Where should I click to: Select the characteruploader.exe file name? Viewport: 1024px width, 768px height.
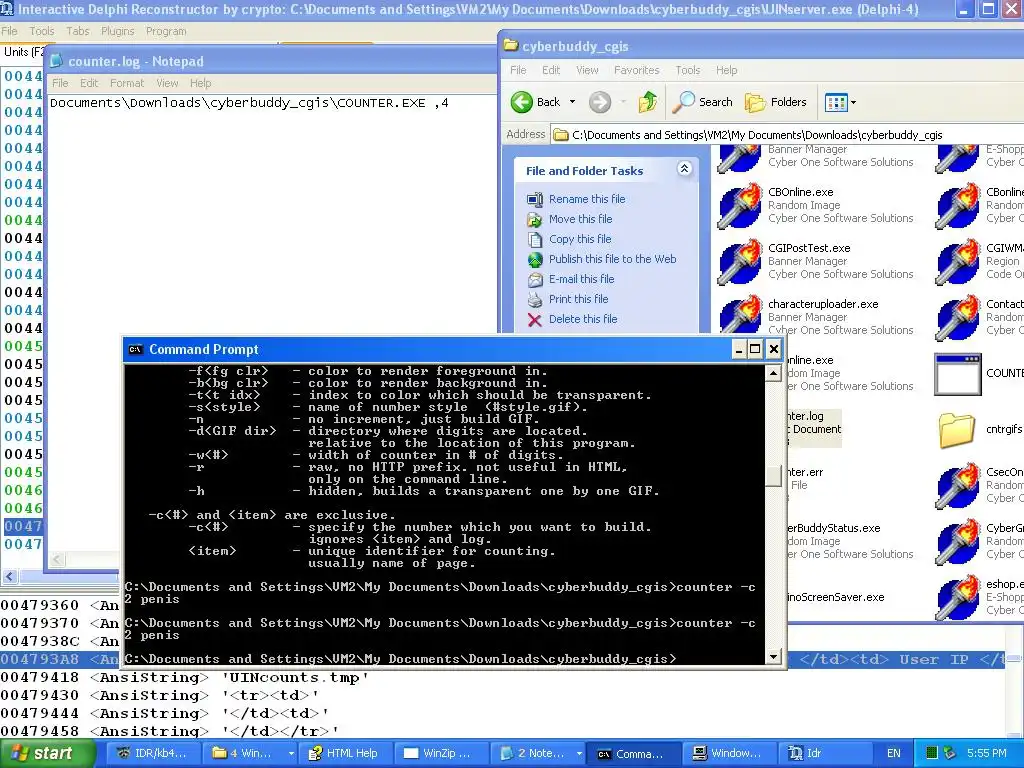click(823, 304)
